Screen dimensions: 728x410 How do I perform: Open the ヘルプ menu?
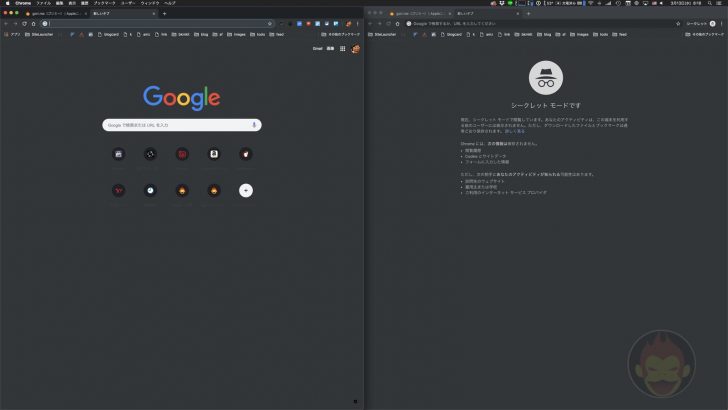[170, 3]
